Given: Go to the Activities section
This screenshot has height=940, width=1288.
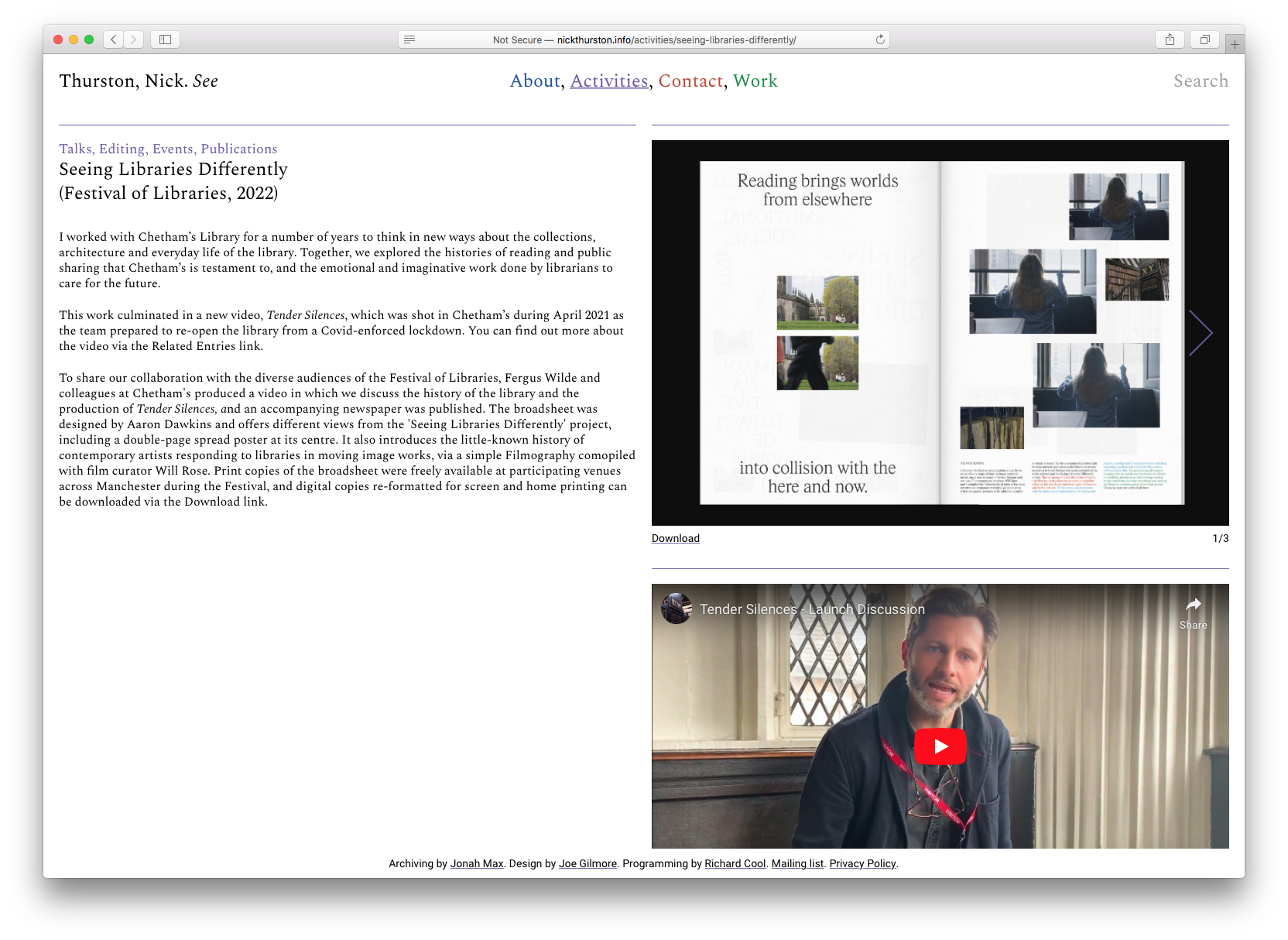Looking at the screenshot, I should point(609,81).
